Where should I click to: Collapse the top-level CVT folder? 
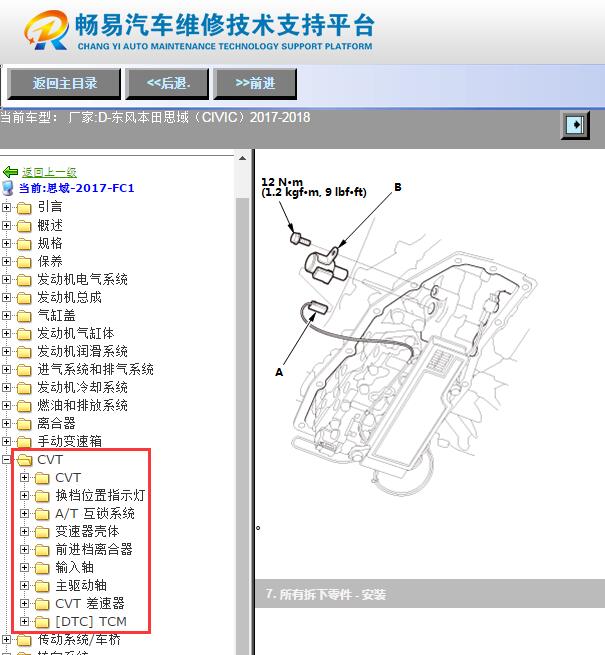[6, 460]
